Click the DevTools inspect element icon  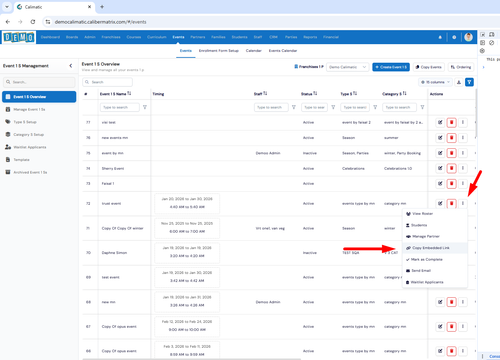pyautogui.click(x=482, y=34)
